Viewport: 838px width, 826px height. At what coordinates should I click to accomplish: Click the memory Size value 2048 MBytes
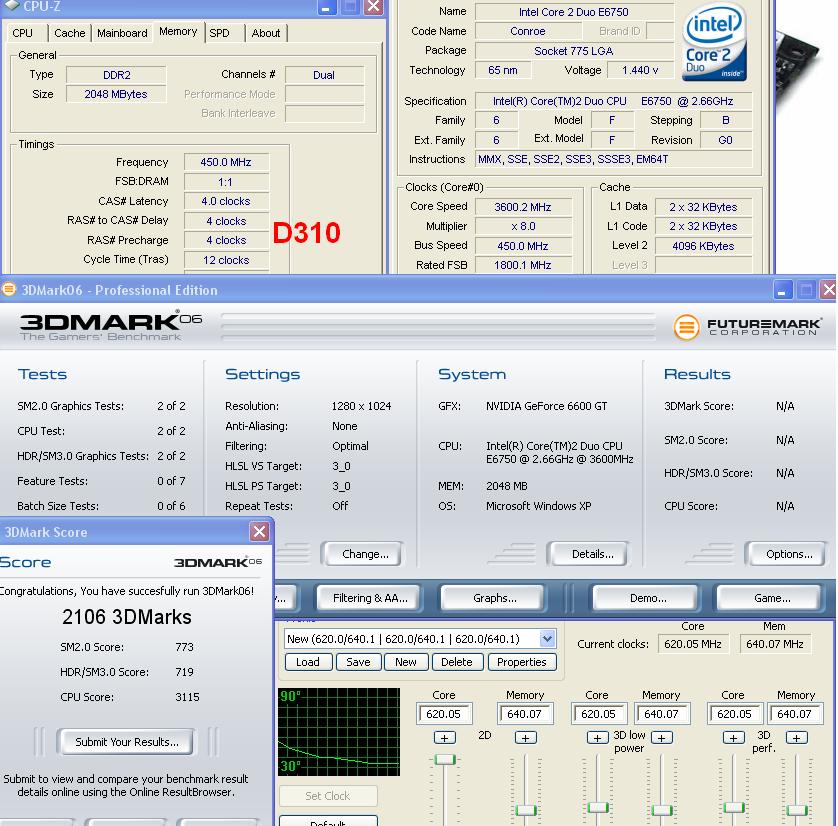116,94
